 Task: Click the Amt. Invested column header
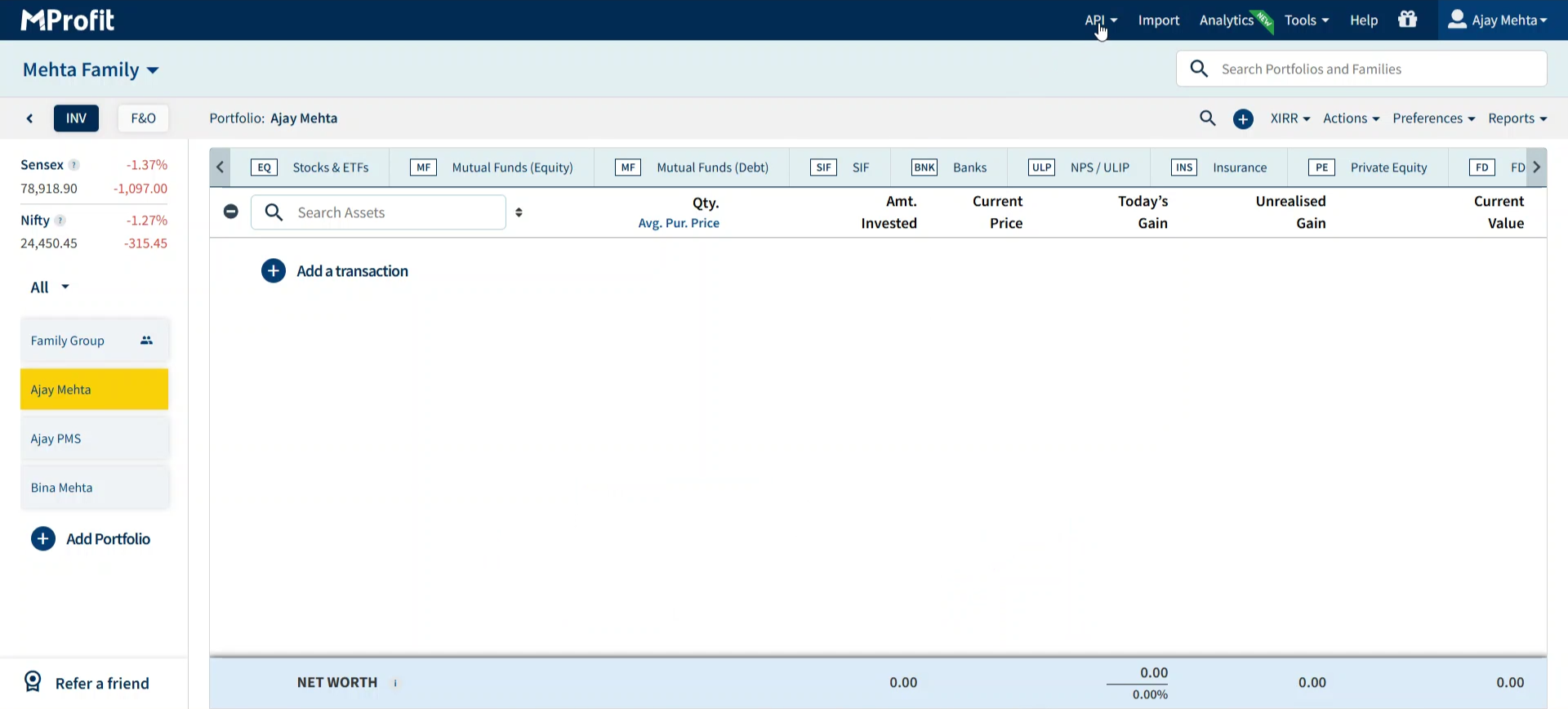pyautogui.click(x=889, y=212)
